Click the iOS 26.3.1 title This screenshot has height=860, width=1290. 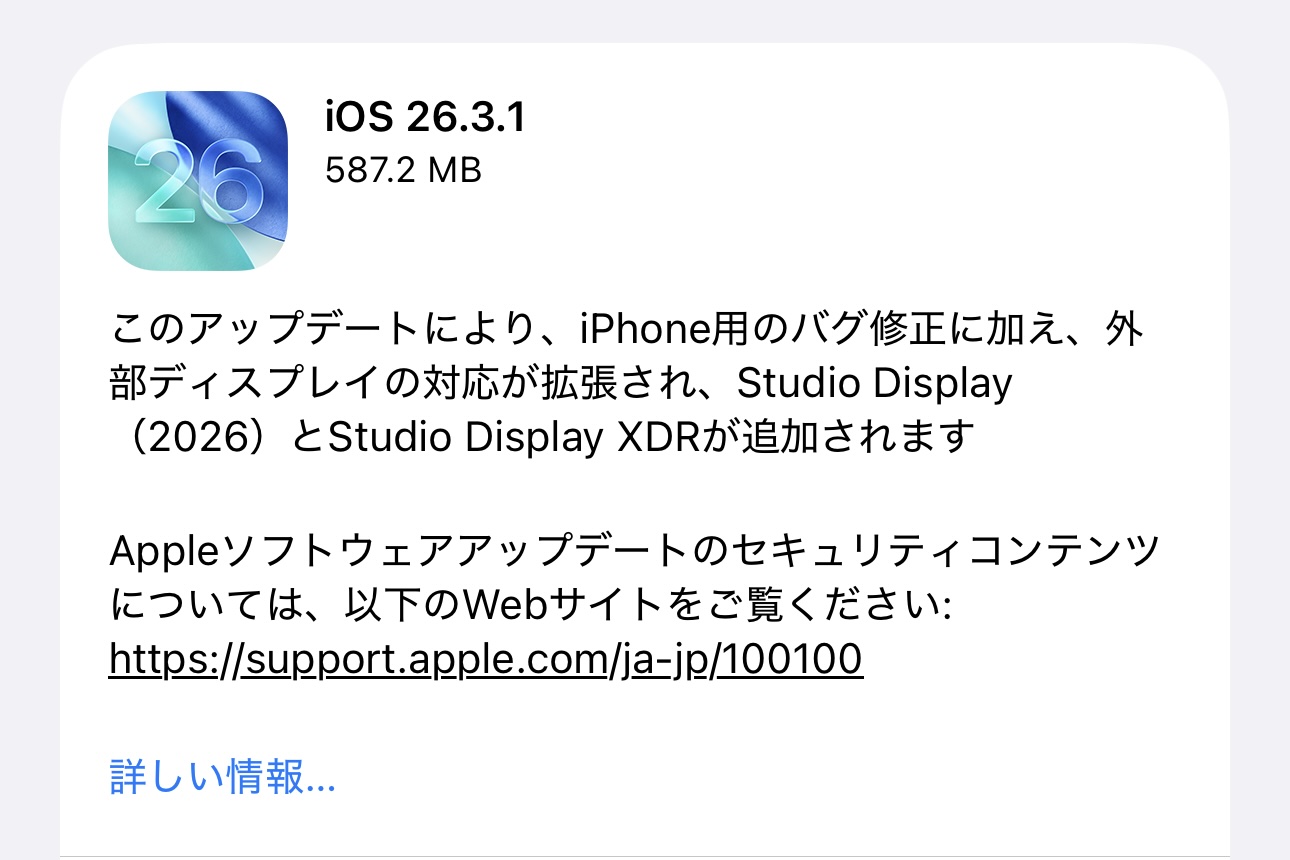tap(425, 118)
